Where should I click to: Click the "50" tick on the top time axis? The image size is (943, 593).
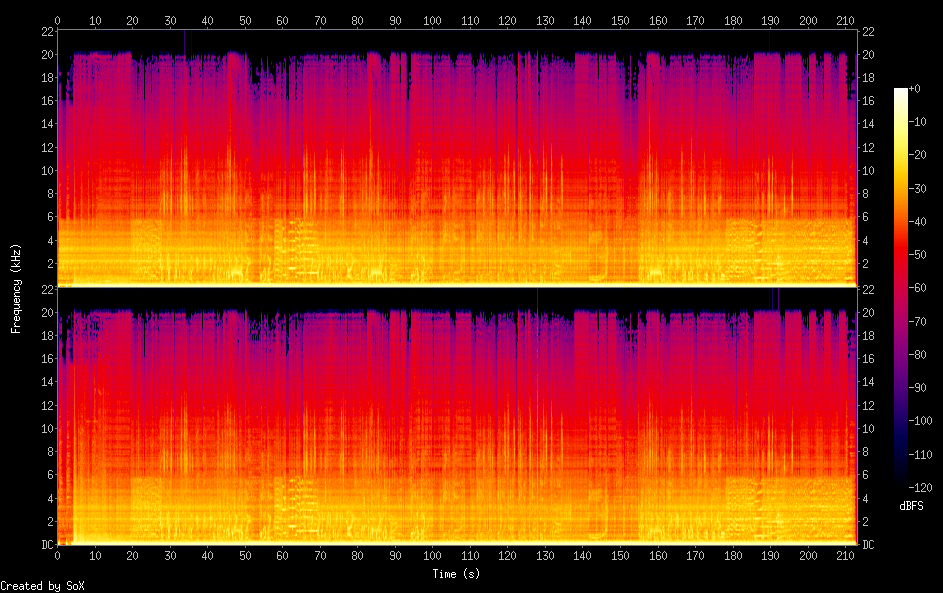coord(245,19)
